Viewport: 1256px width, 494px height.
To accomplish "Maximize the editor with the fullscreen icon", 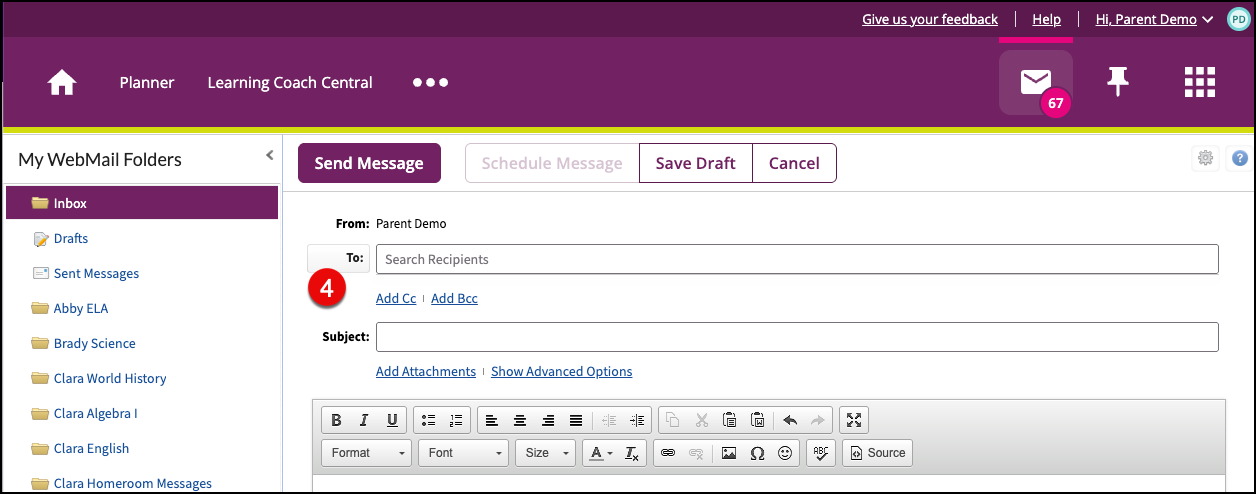I will (x=852, y=420).
